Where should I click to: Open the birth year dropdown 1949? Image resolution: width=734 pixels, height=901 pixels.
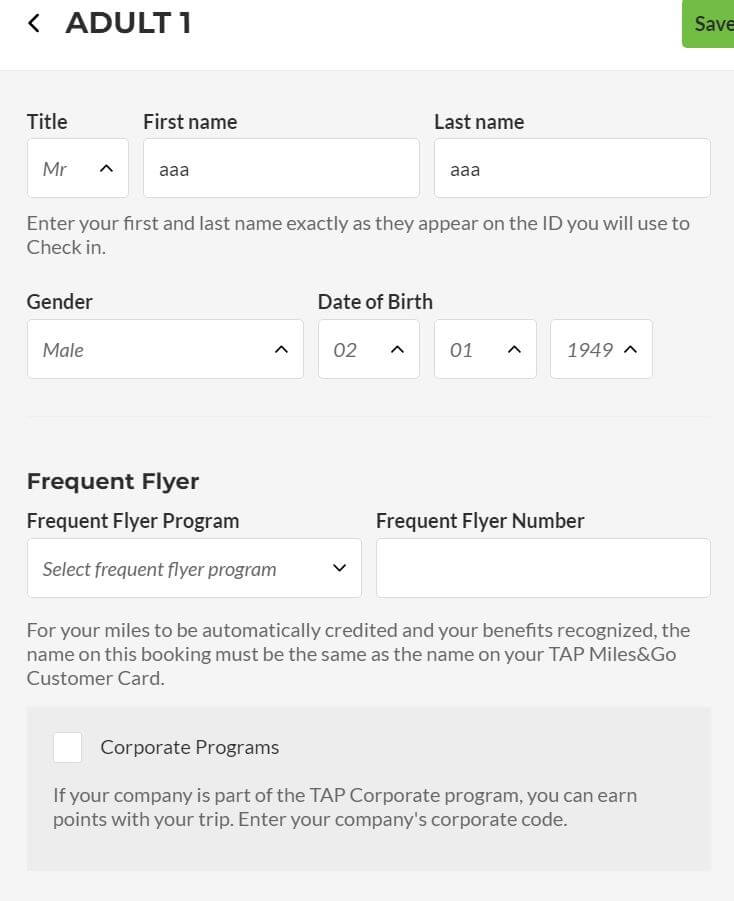601,349
